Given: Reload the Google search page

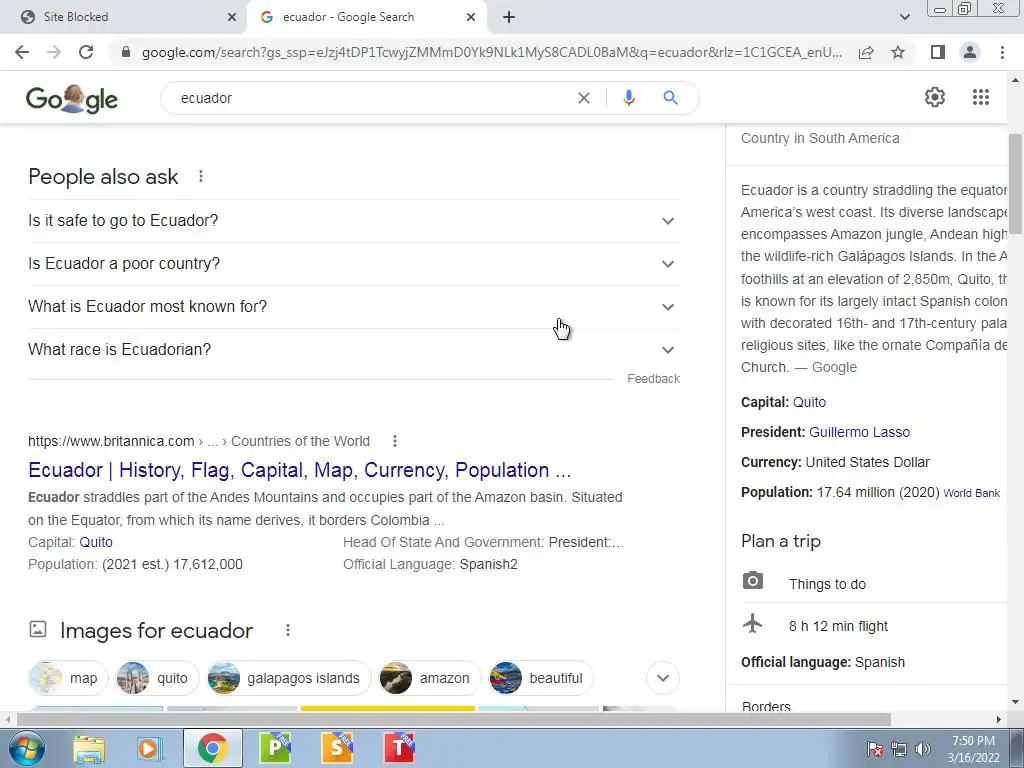Looking at the screenshot, I should coord(86,52).
